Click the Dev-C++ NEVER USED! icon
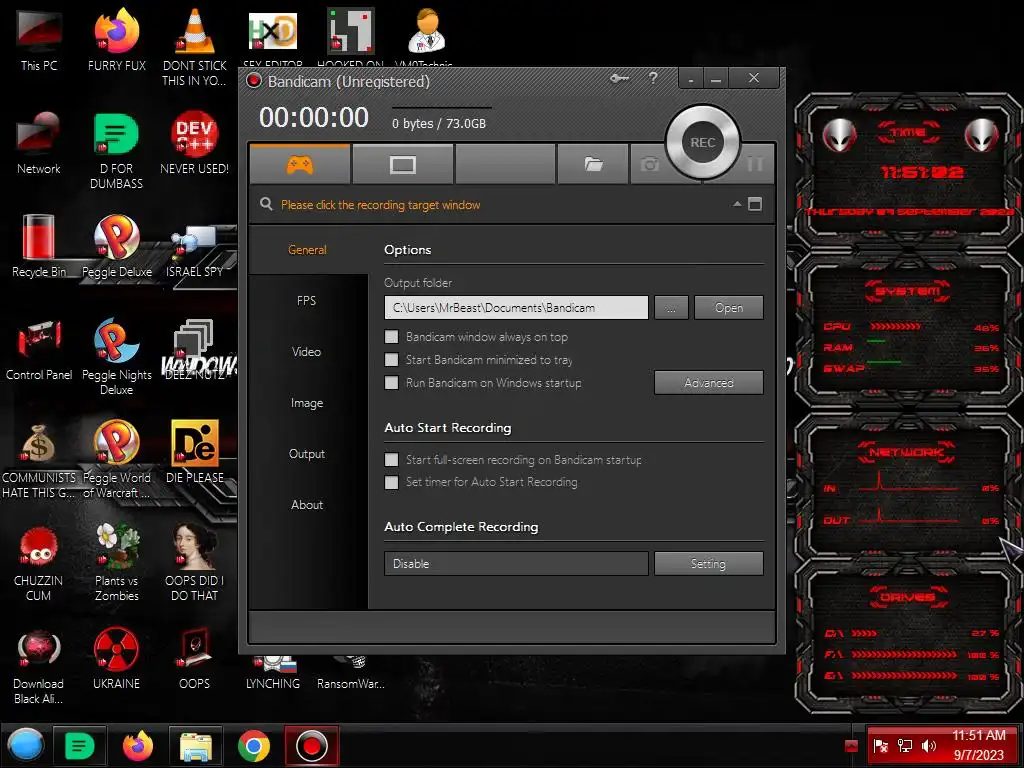Image resolution: width=1024 pixels, height=768 pixels. click(194, 144)
